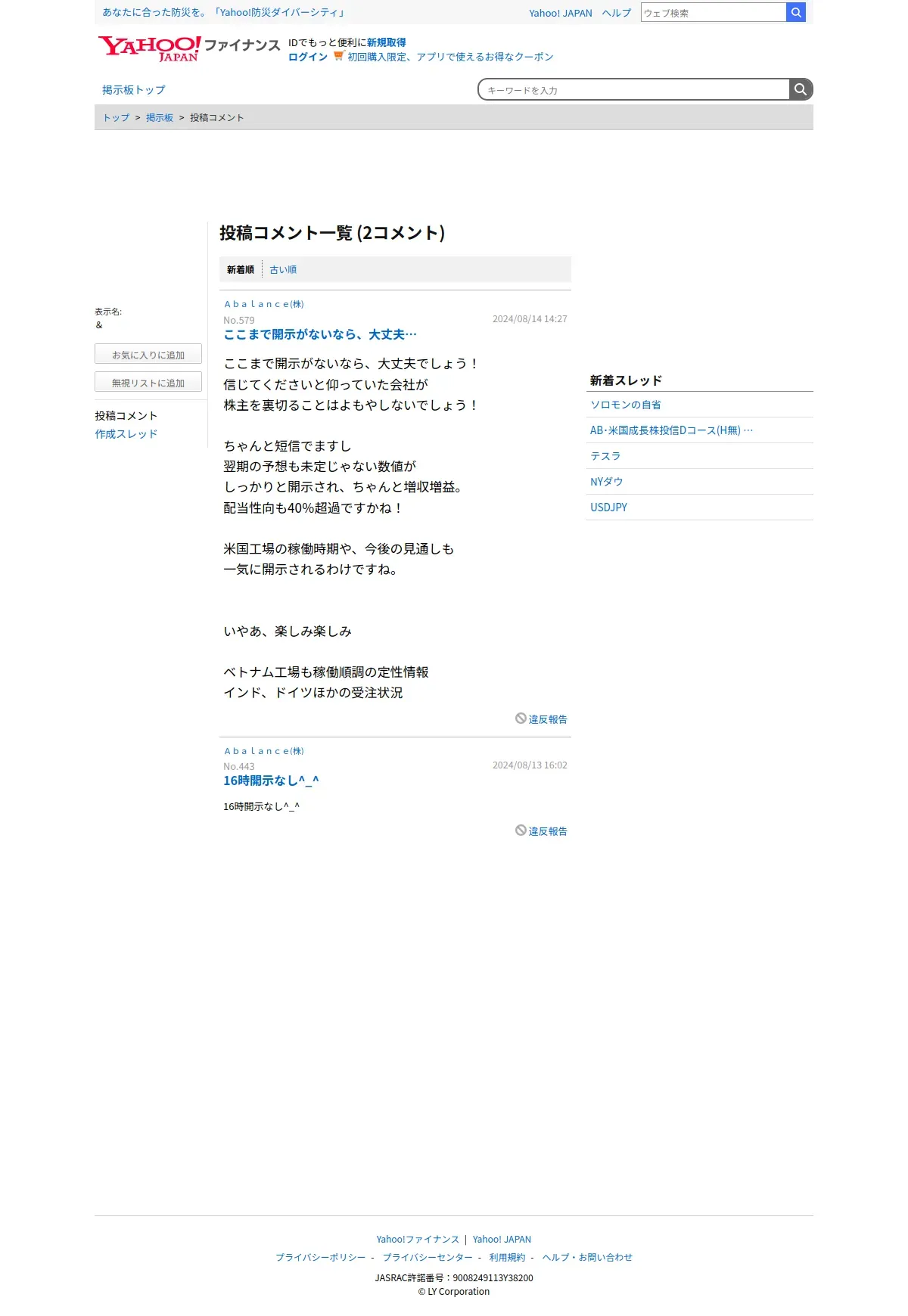The image size is (908, 1316).
Task: Go to トップ in the breadcrumb
Action: (117, 117)
